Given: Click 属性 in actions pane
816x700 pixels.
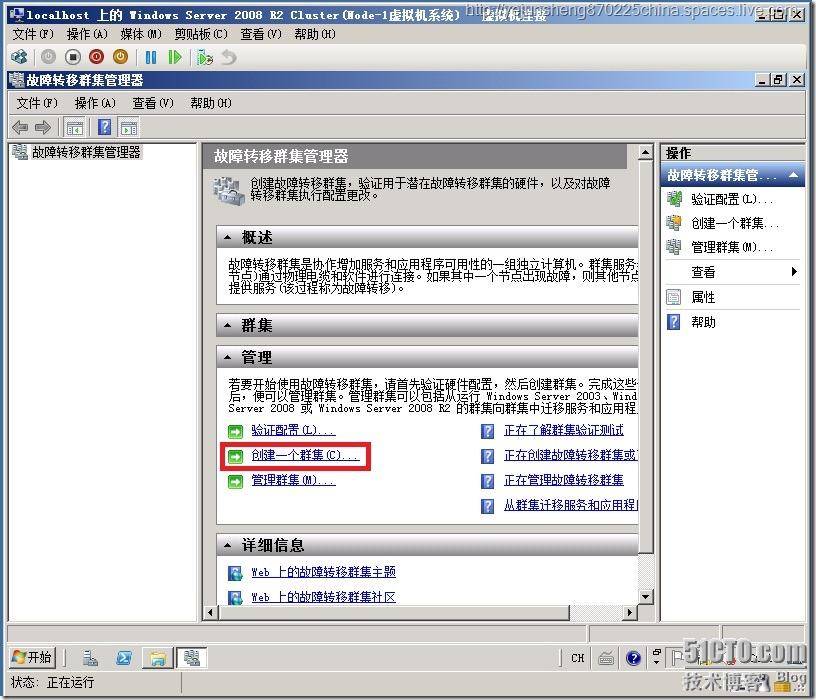Looking at the screenshot, I should 703,297.
